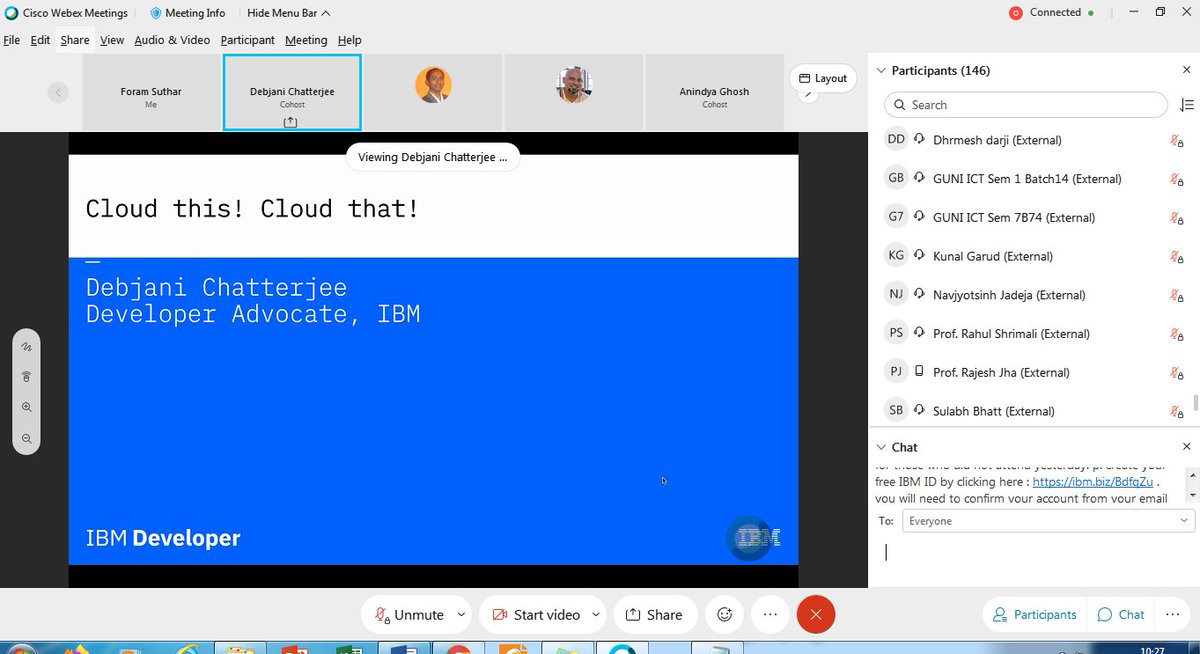This screenshot has height=654, width=1200.
Task: Show previous video thumbnails with left arrow
Action: 58,92
